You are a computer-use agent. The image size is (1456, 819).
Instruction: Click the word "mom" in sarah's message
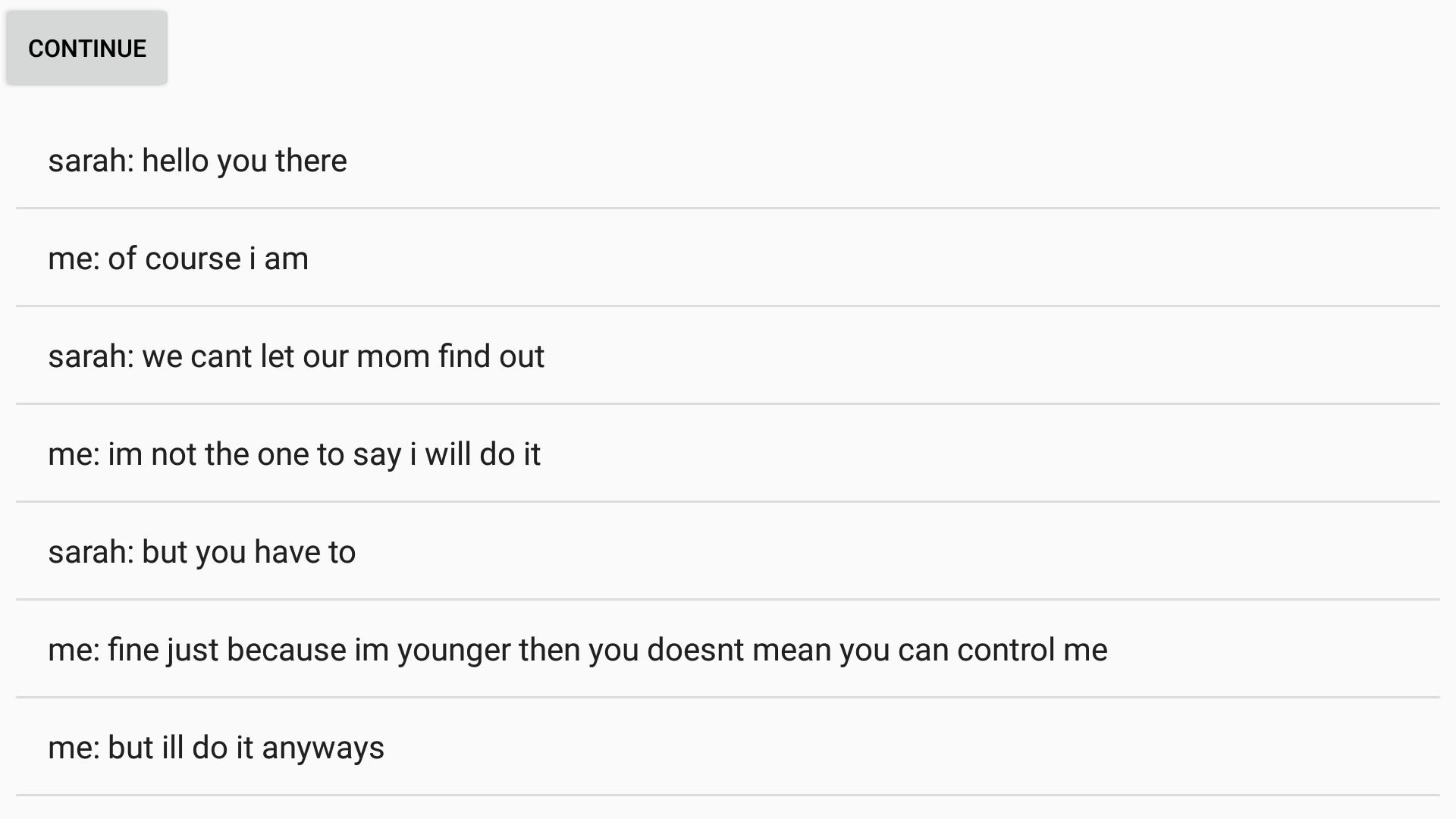[393, 356]
